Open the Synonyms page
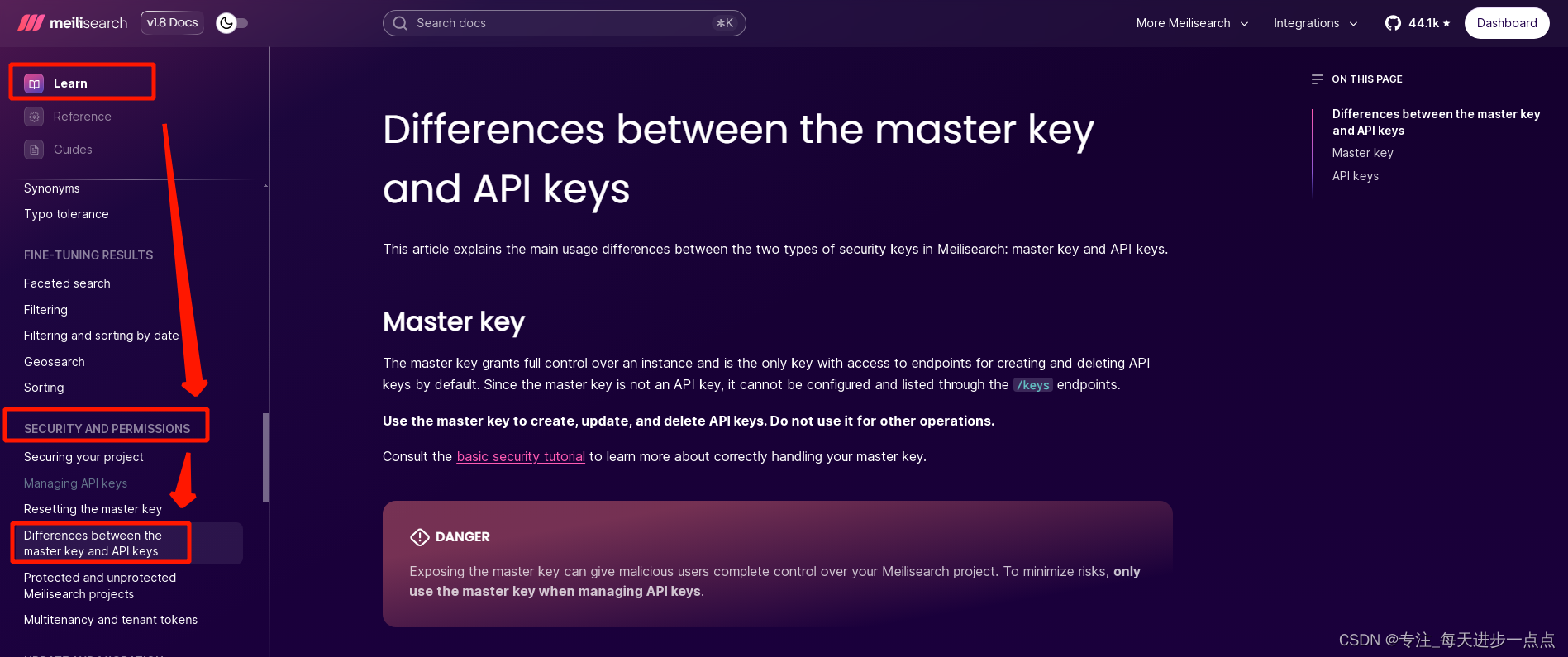 52,188
